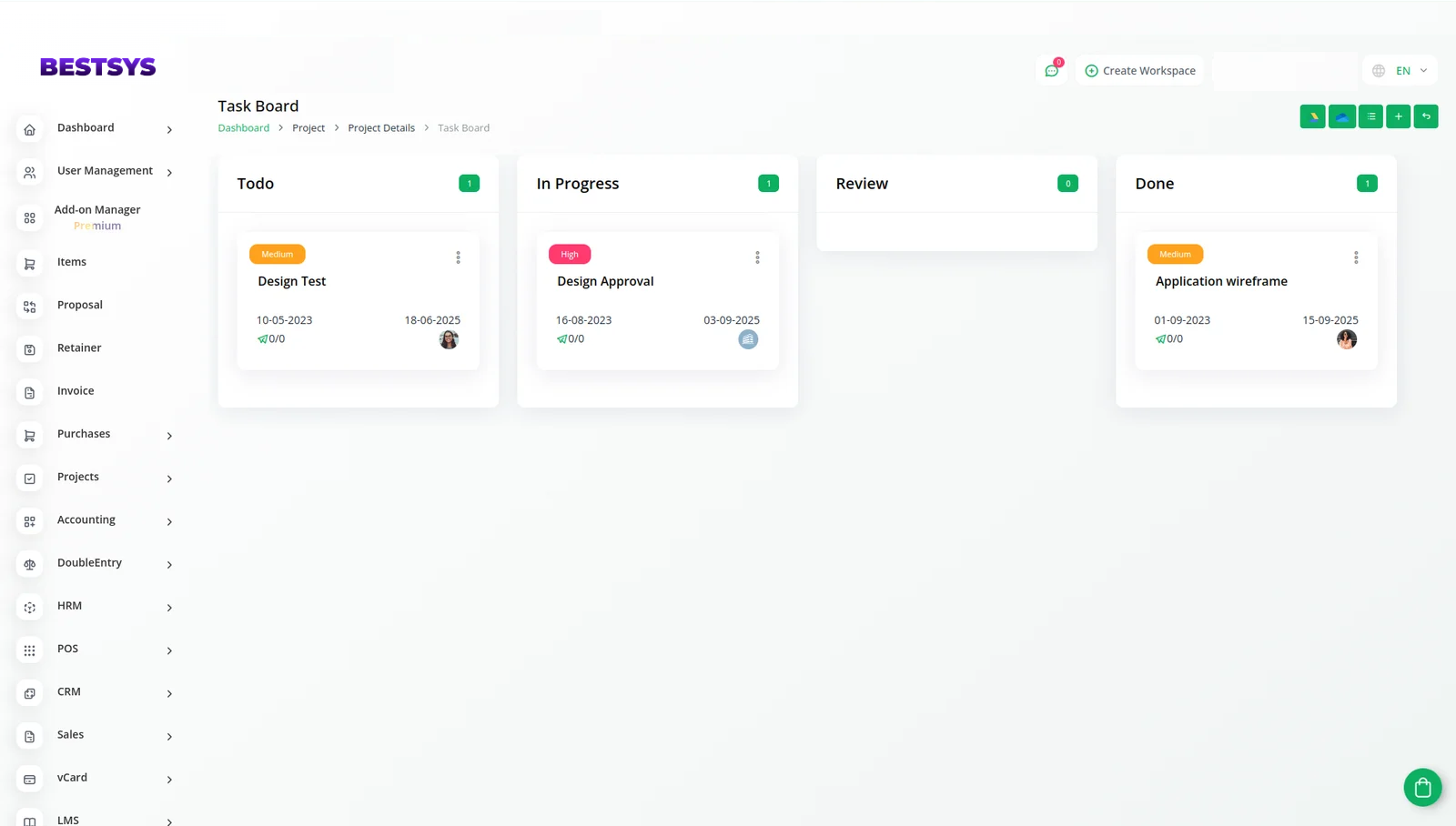Viewport: 1456px width, 826px height.
Task: Open three-dot menu on Design Approval card
Action: (757, 257)
